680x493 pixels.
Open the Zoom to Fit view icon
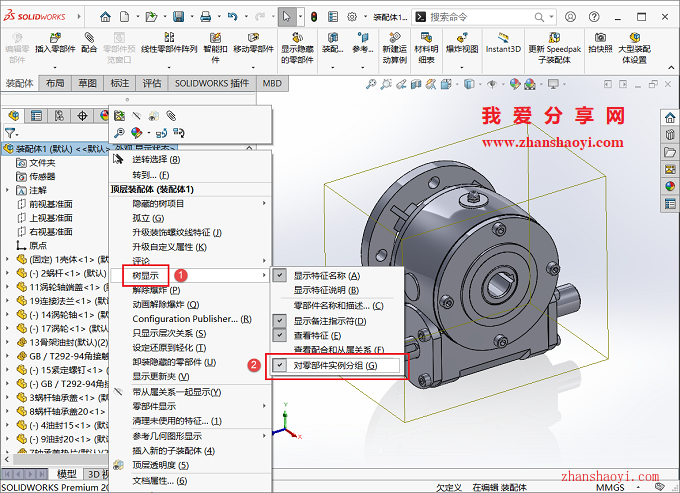coord(371,84)
